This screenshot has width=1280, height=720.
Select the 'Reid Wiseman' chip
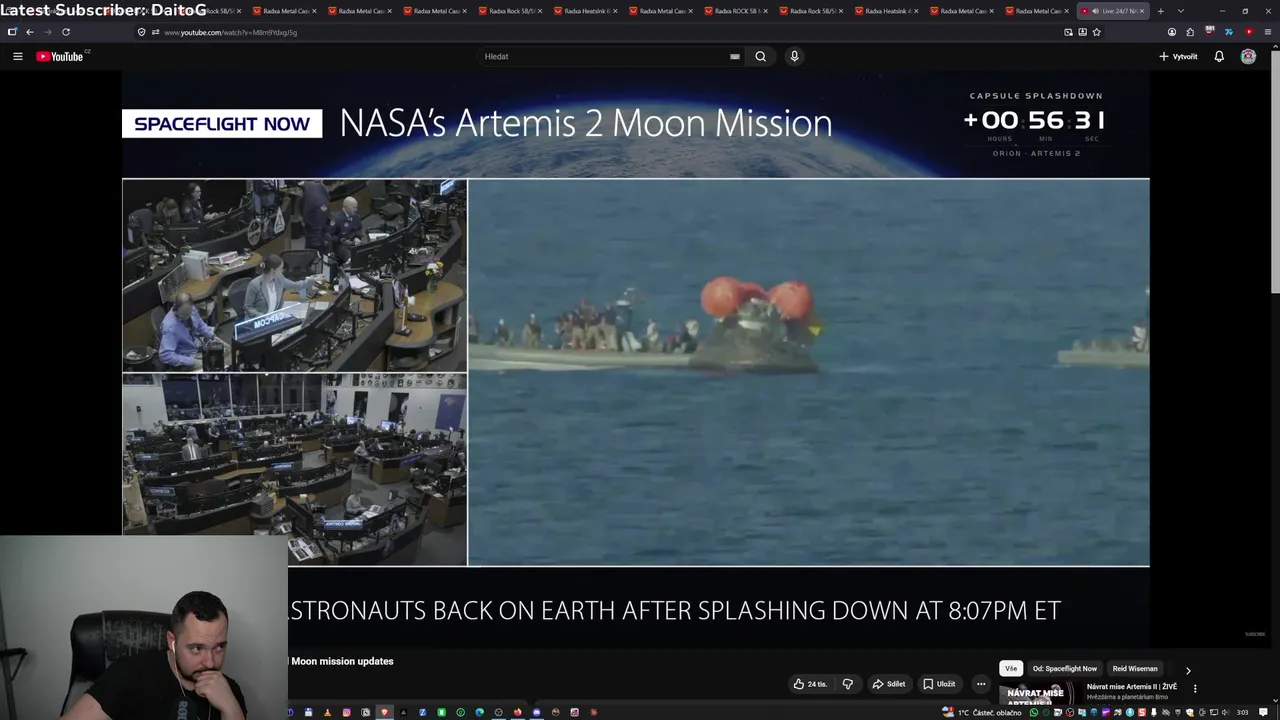pyautogui.click(x=1135, y=669)
